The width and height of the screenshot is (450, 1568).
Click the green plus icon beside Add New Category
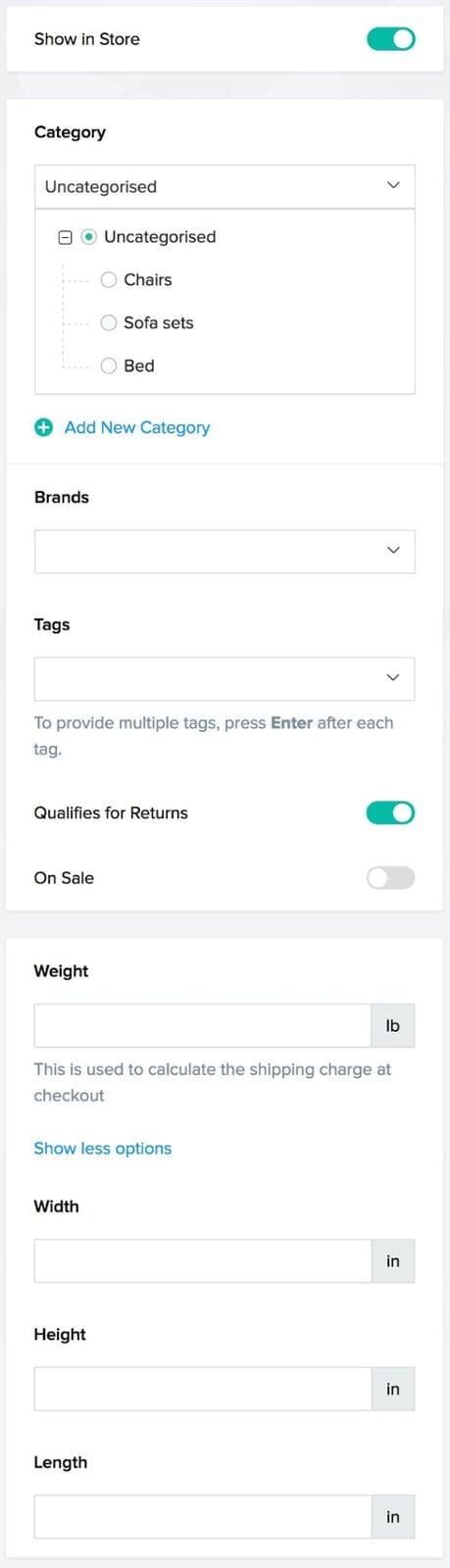(x=43, y=427)
